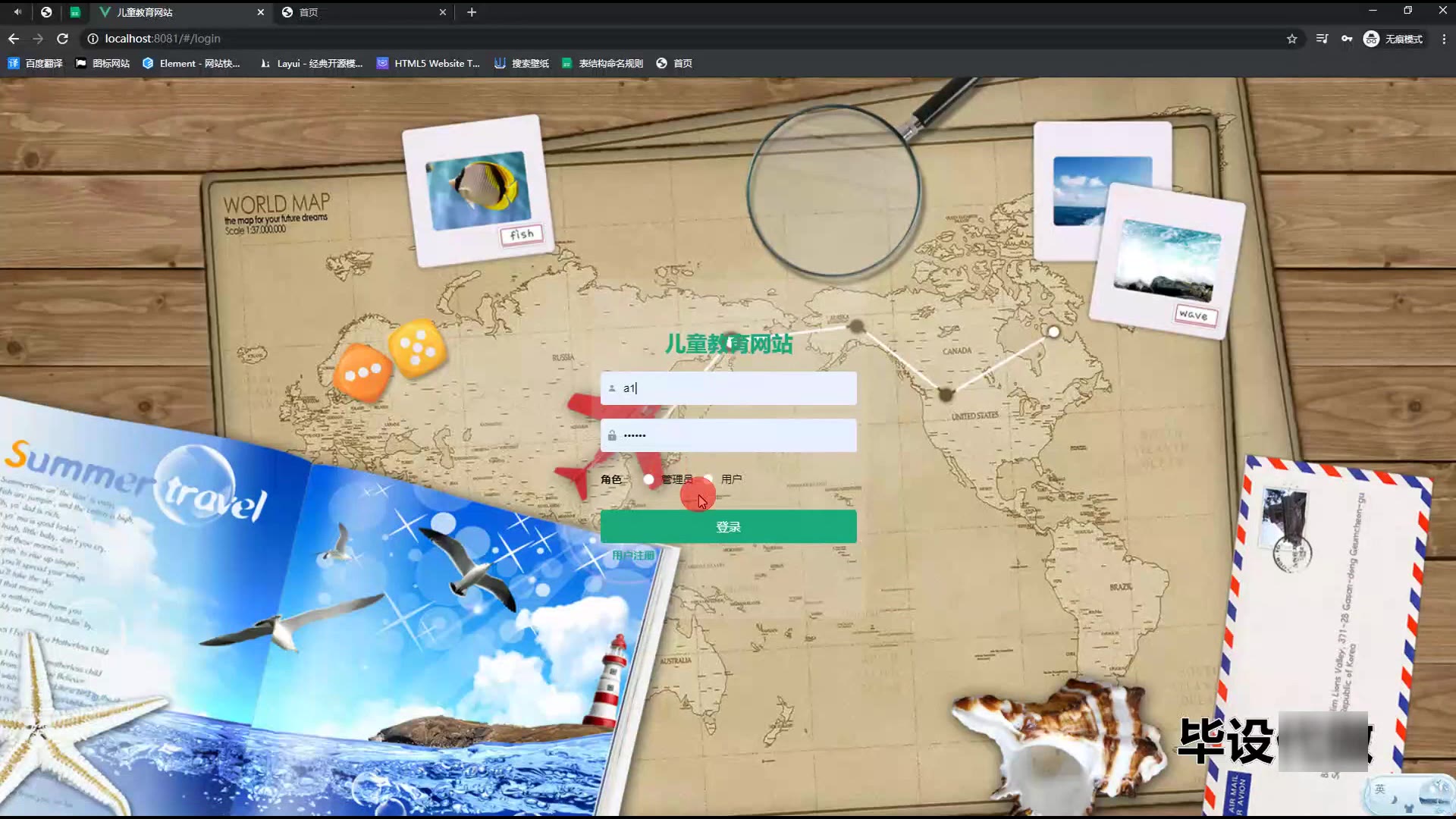Click the incognito 无痕模式 indicator
The image size is (1456, 819).
(1393, 39)
